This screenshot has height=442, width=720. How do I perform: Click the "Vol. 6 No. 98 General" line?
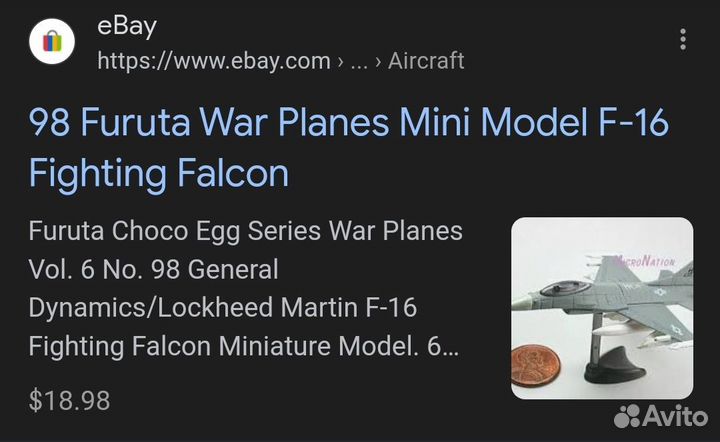tap(153, 270)
